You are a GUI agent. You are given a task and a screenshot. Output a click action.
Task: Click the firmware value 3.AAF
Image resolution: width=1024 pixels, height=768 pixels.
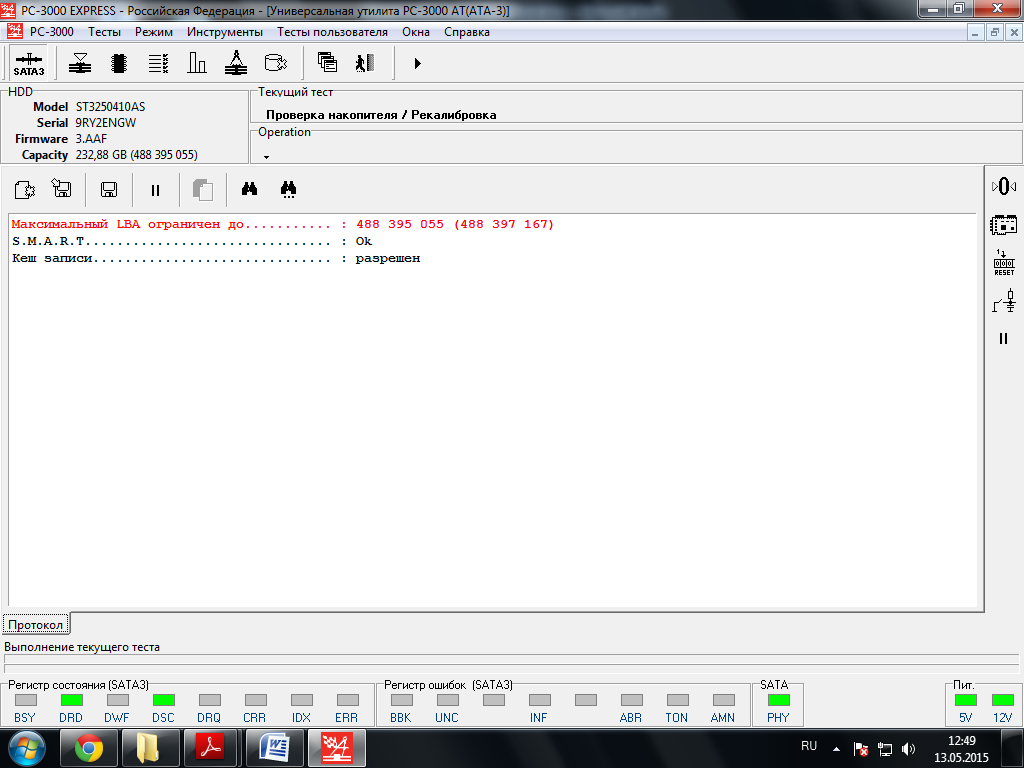[x=91, y=138]
